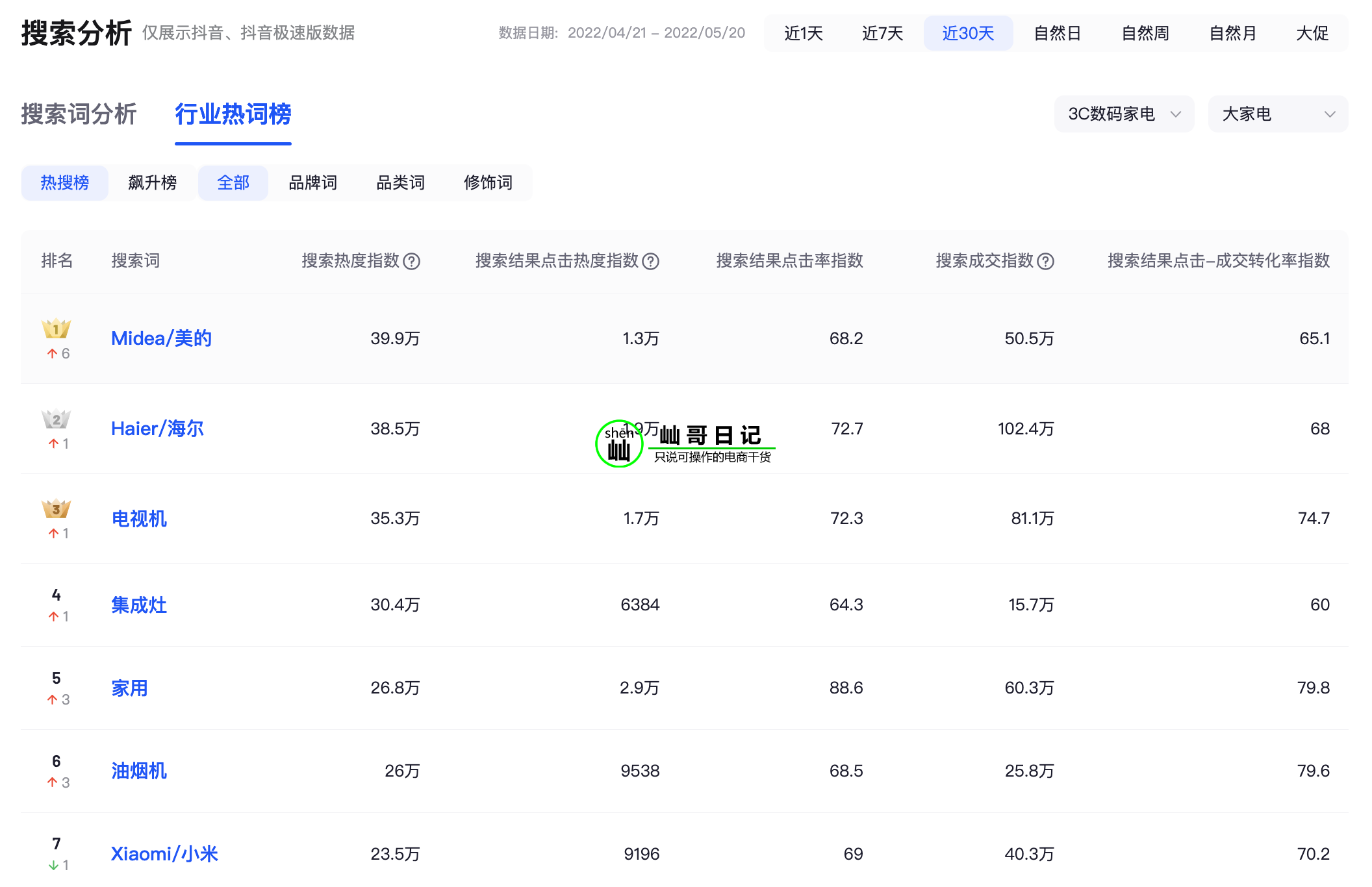
Task: Switch to 自然周 period
Action: pyautogui.click(x=1145, y=33)
